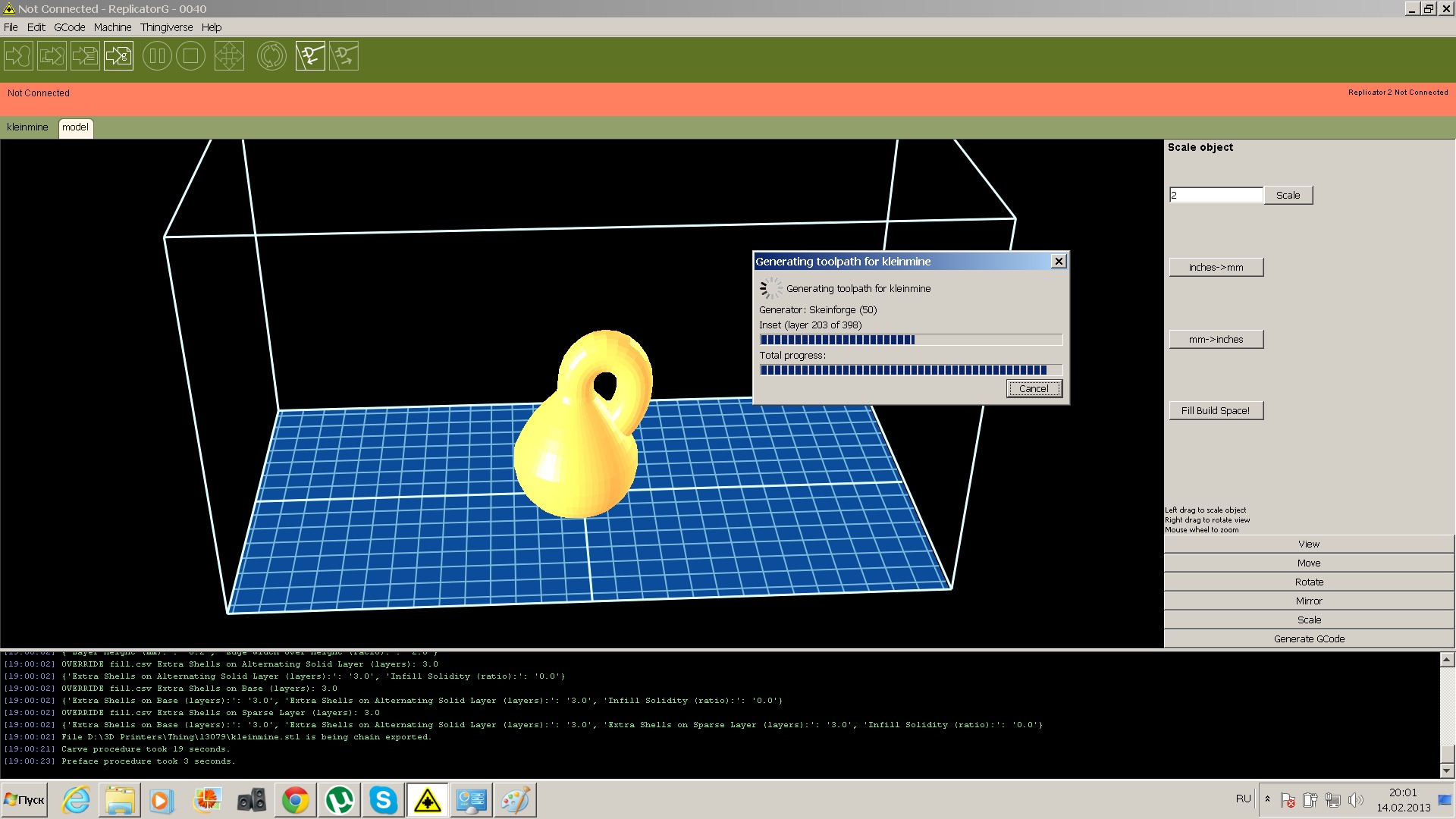The width and height of the screenshot is (1456, 819).
Task: Open the Move panel button
Action: click(1309, 563)
